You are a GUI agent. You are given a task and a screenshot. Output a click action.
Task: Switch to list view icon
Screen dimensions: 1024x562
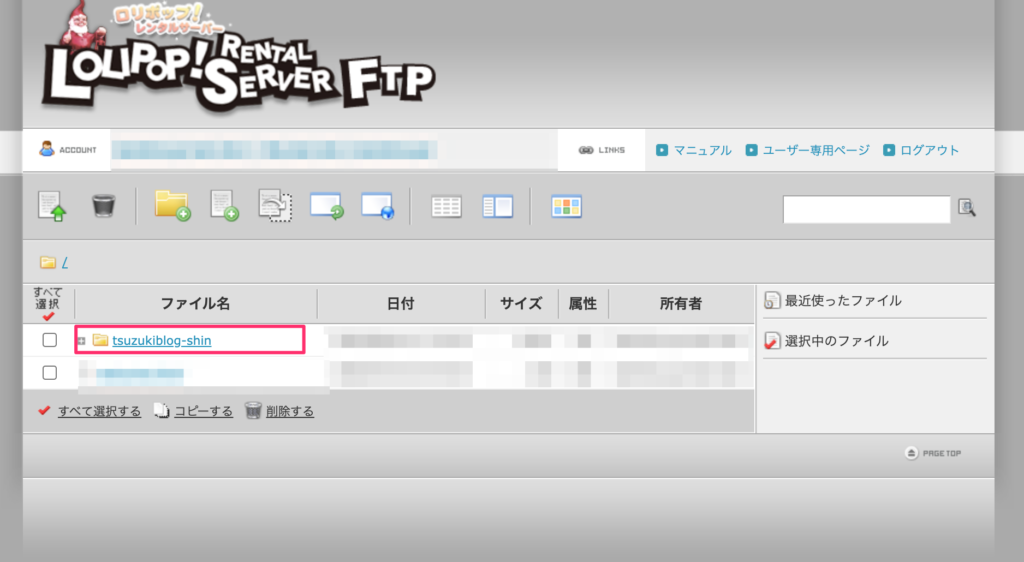coord(447,207)
